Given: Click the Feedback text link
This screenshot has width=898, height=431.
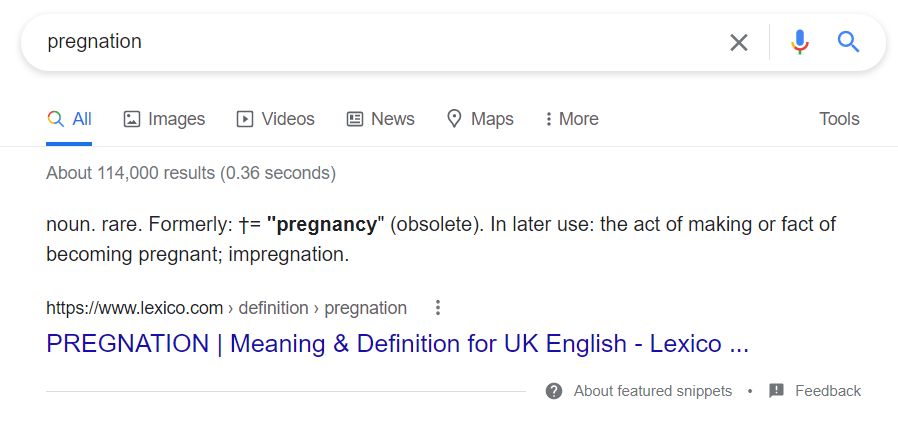Looking at the screenshot, I should click(828, 391).
